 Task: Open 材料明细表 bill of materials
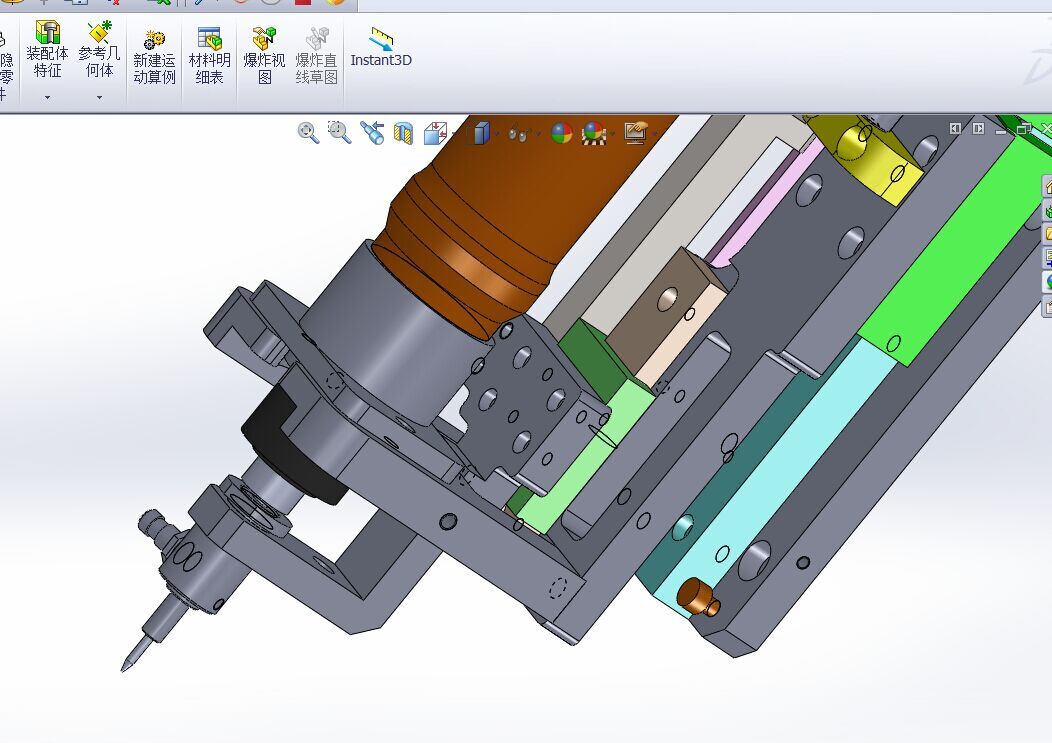coord(209,55)
